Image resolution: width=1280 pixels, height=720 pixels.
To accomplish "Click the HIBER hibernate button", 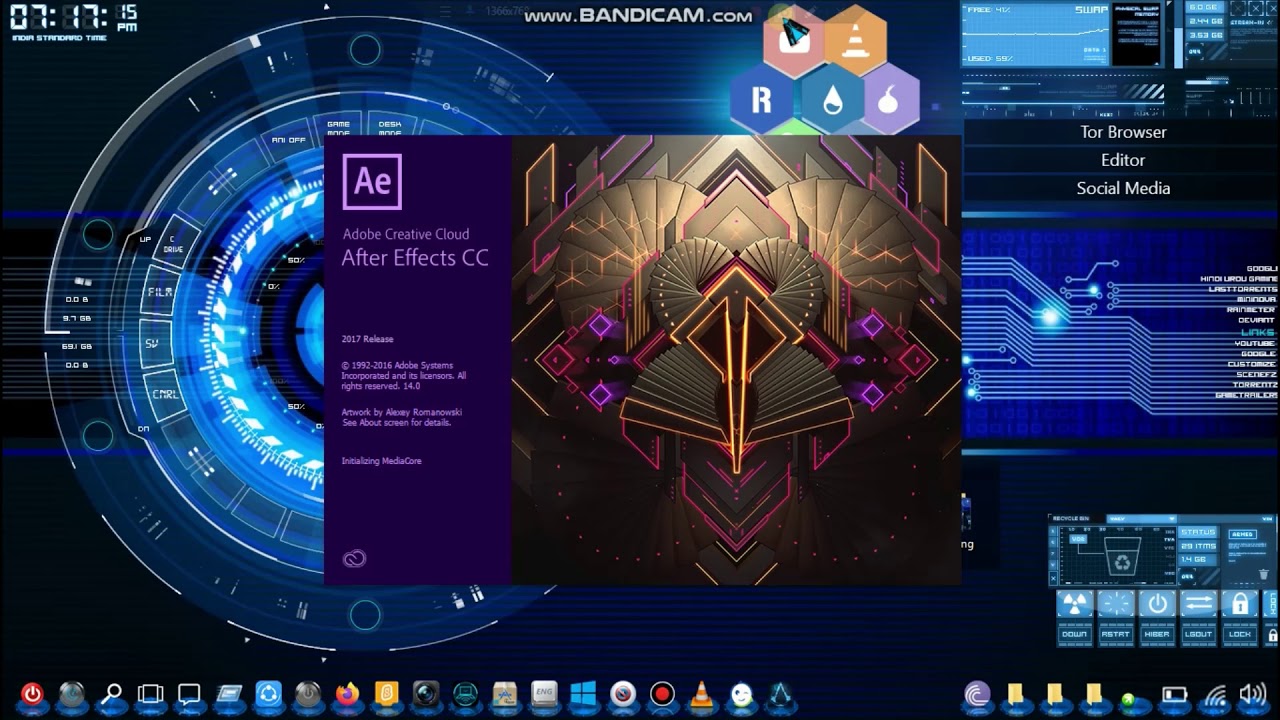I will point(1157,634).
